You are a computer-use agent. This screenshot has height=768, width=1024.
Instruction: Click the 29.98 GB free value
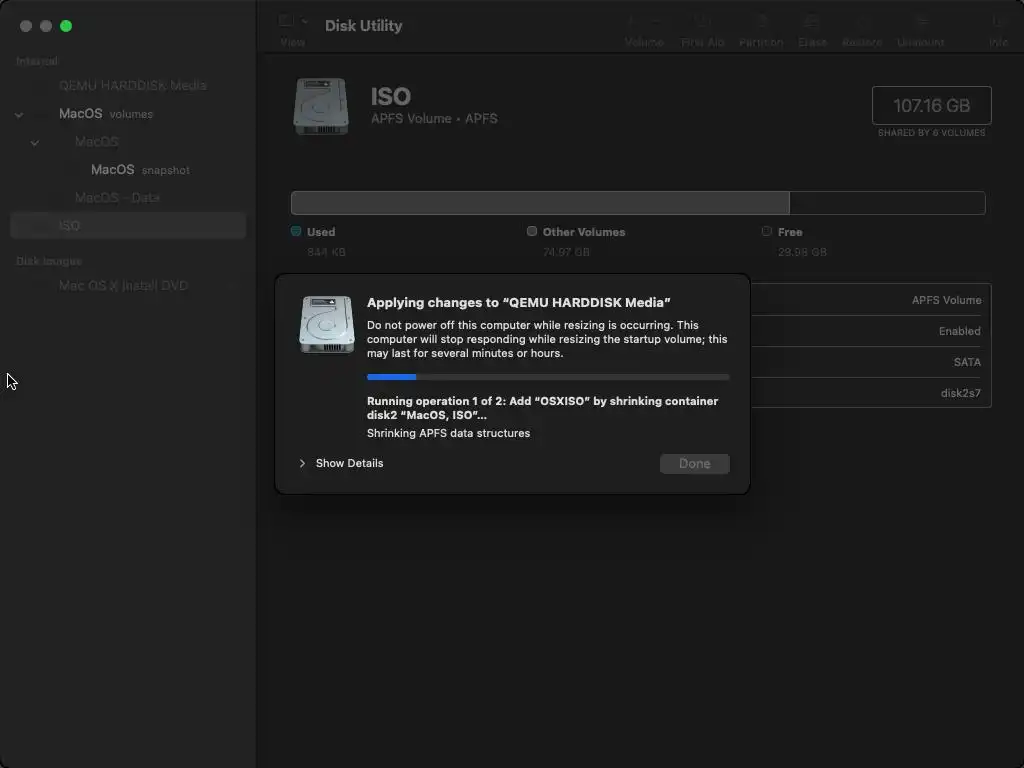(802, 252)
